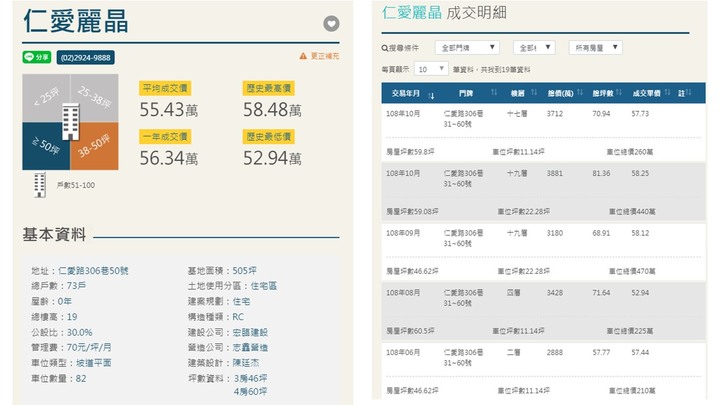Open the 忠鑫營造 contractor link
The height and width of the screenshot is (405, 720).
(250, 348)
